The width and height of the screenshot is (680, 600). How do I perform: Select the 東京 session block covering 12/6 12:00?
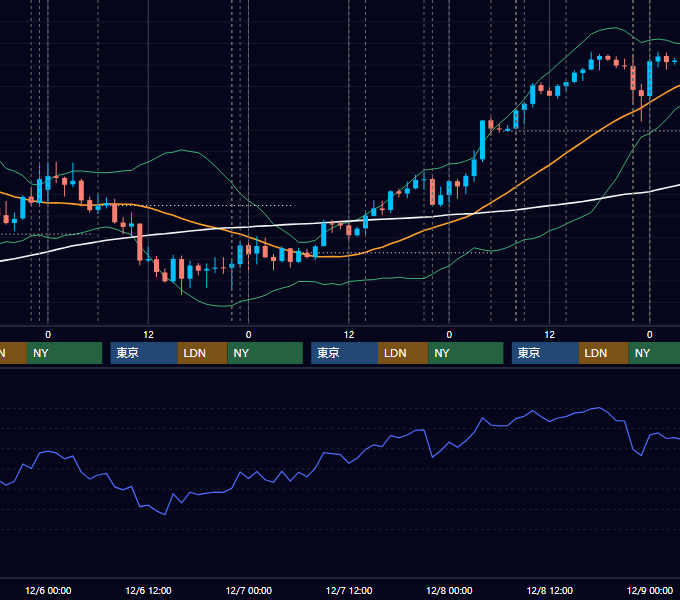144,353
